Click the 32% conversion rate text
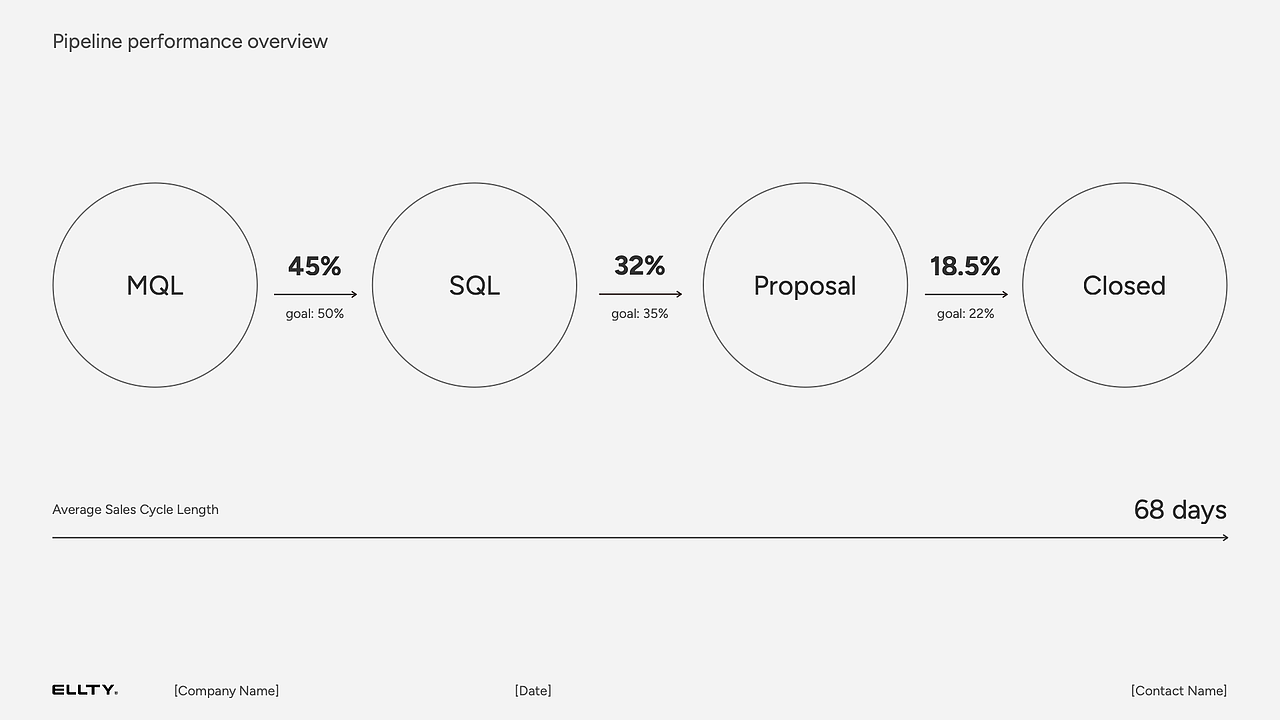This screenshot has height=720, width=1280. point(640,266)
